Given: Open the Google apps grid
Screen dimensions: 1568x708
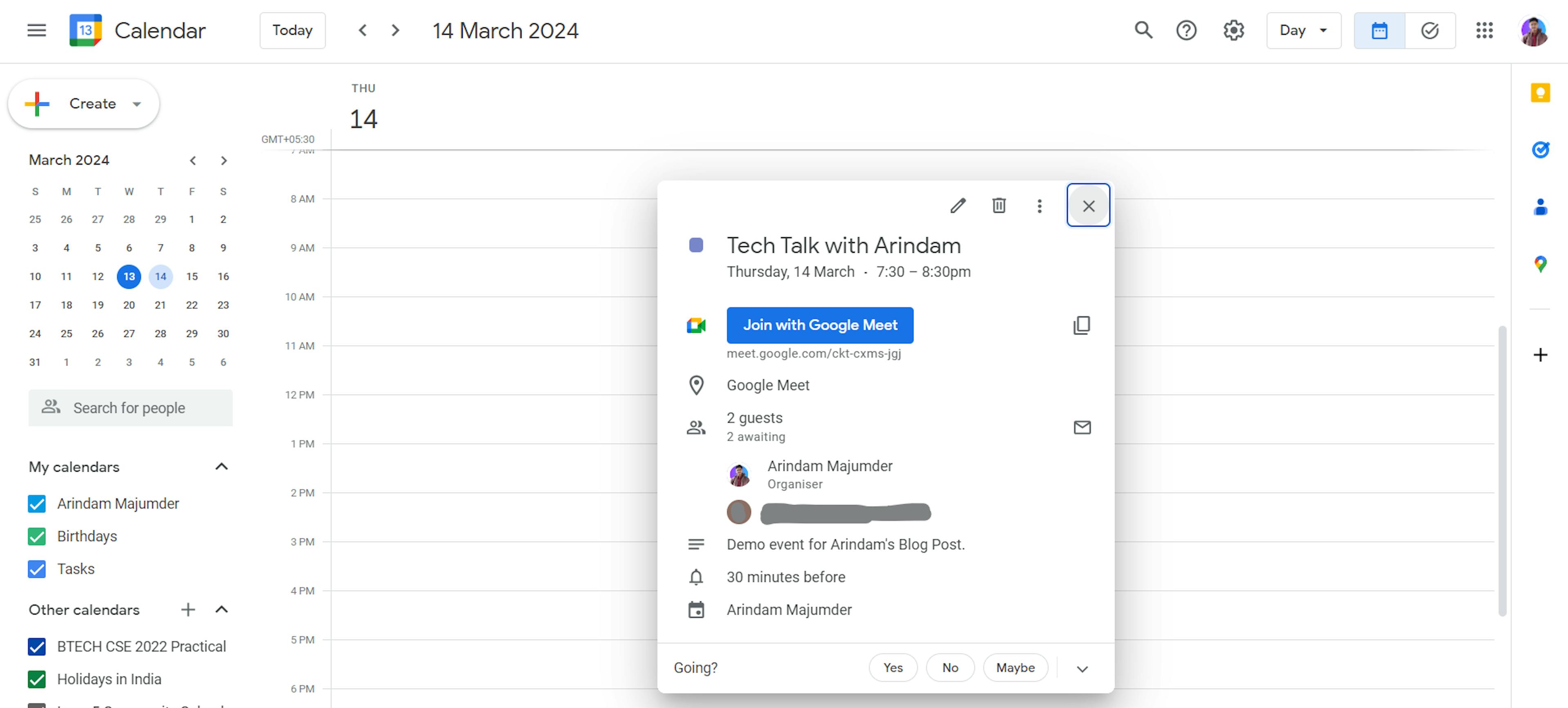Looking at the screenshot, I should click(x=1485, y=31).
